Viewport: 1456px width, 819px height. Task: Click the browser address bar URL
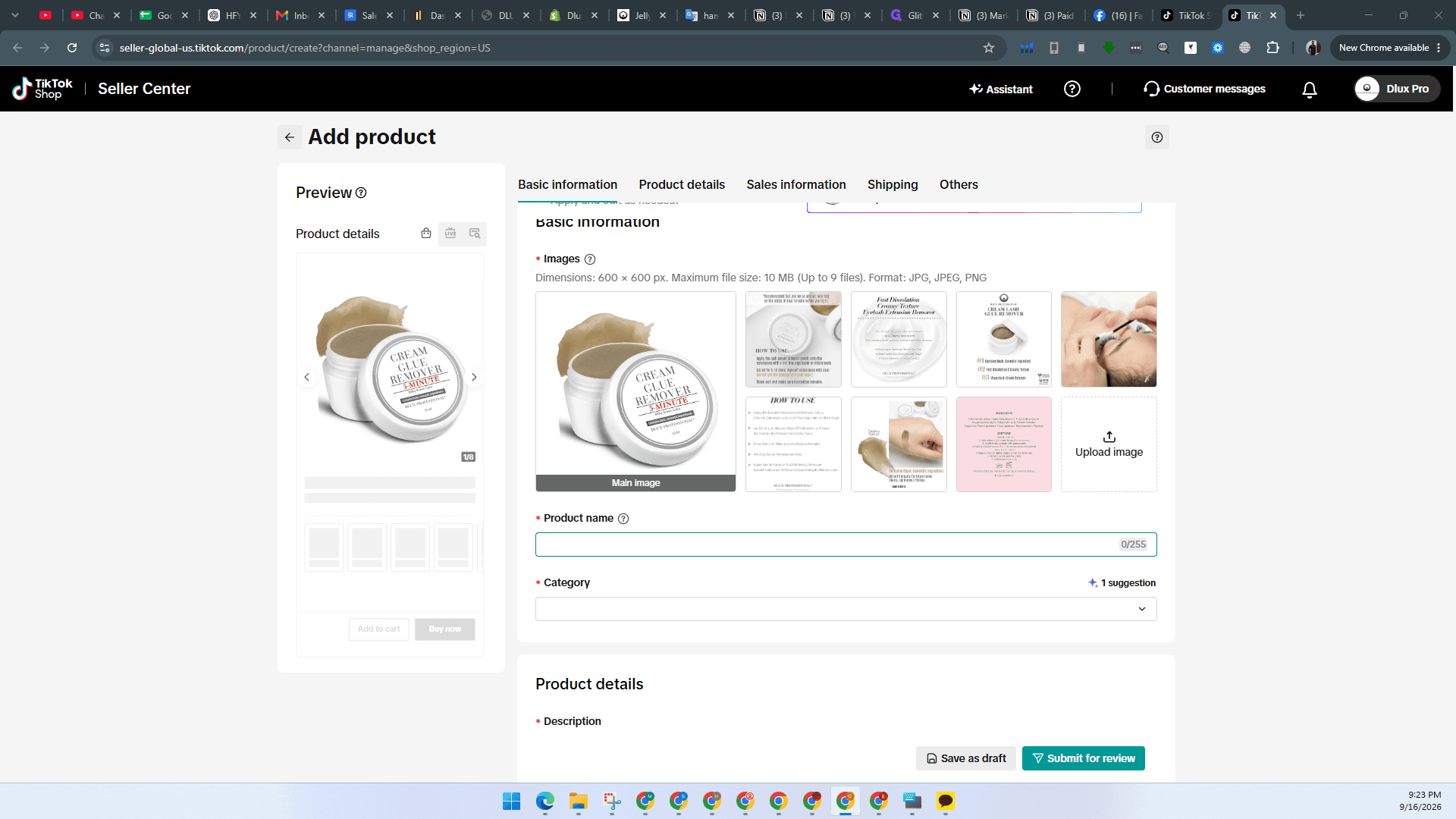tap(305, 48)
